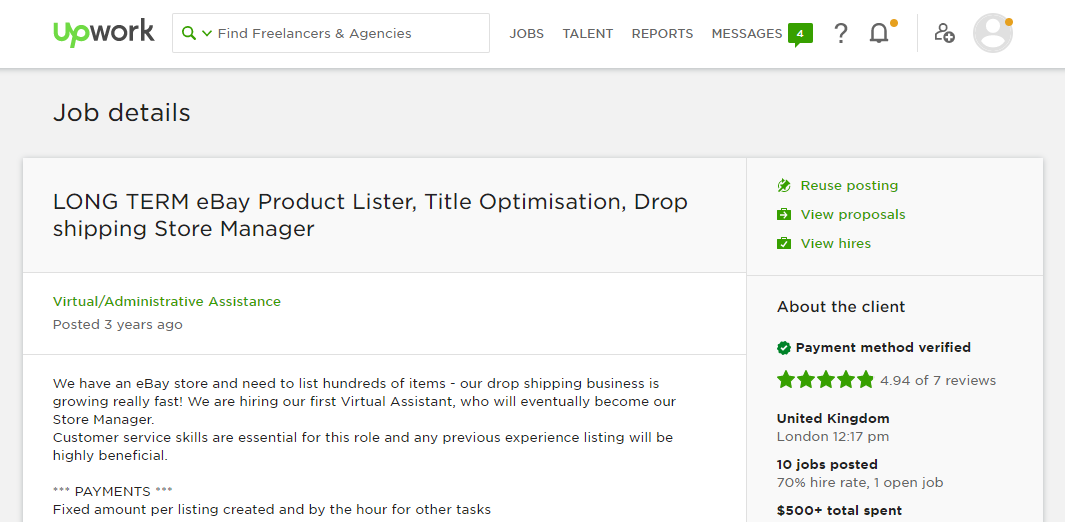Go to MESSAGES
Image resolution: width=1065 pixels, height=522 pixels.
[x=746, y=33]
